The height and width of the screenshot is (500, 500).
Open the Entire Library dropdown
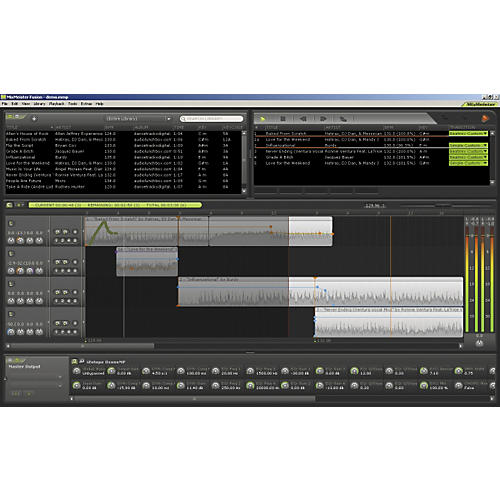[138, 118]
